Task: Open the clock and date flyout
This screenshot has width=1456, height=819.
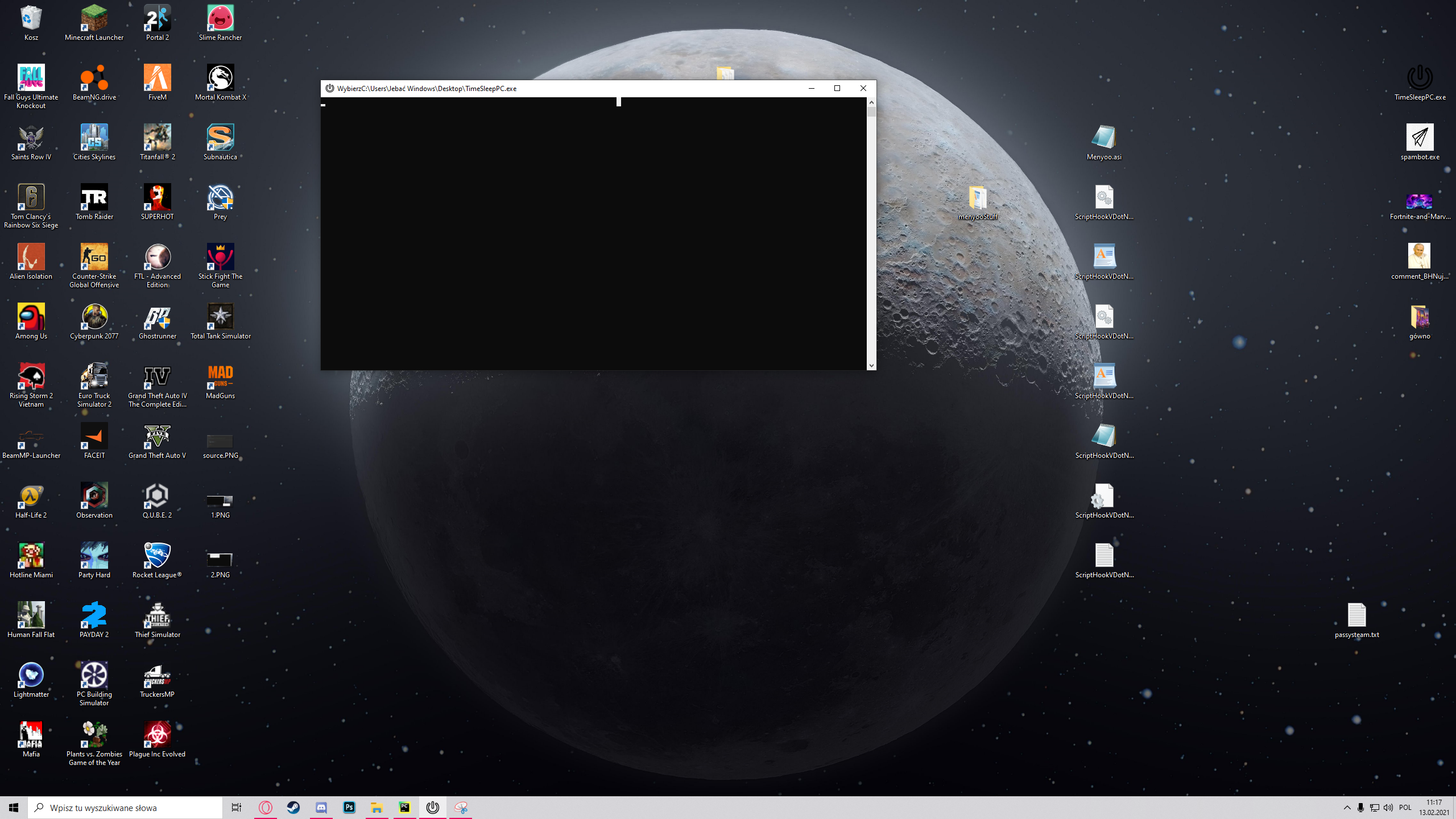Action: click(1434, 808)
